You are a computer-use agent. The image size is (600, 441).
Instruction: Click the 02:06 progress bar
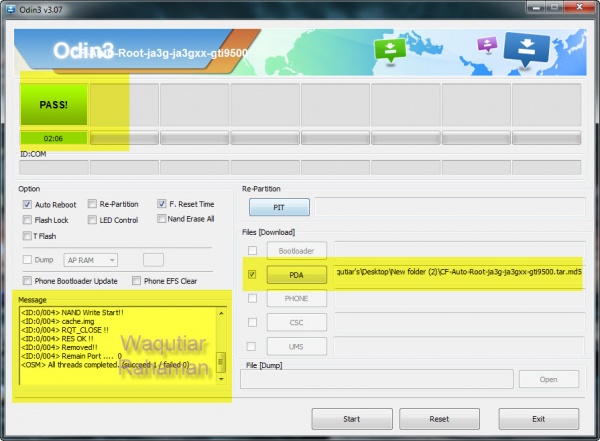(54, 138)
